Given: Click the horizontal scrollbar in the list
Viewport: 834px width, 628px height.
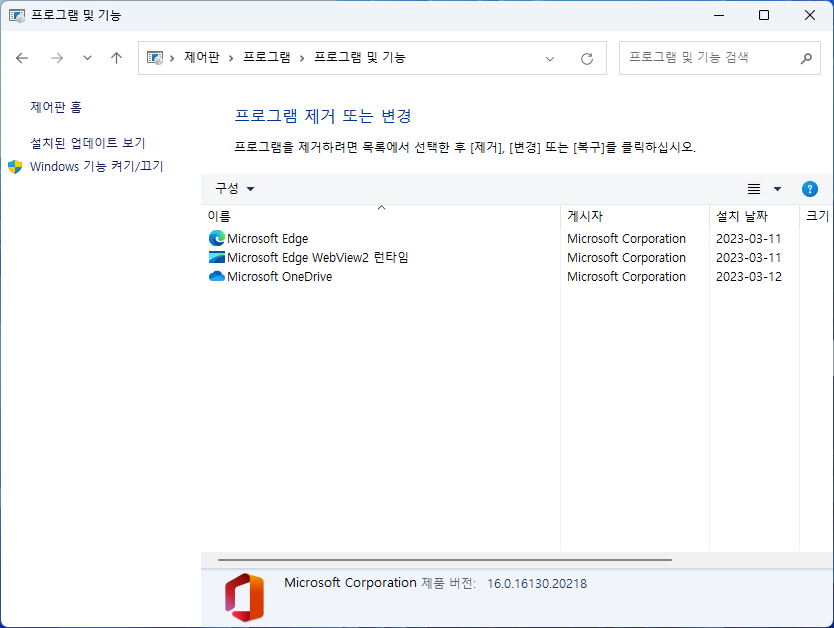Looking at the screenshot, I should click(445, 559).
